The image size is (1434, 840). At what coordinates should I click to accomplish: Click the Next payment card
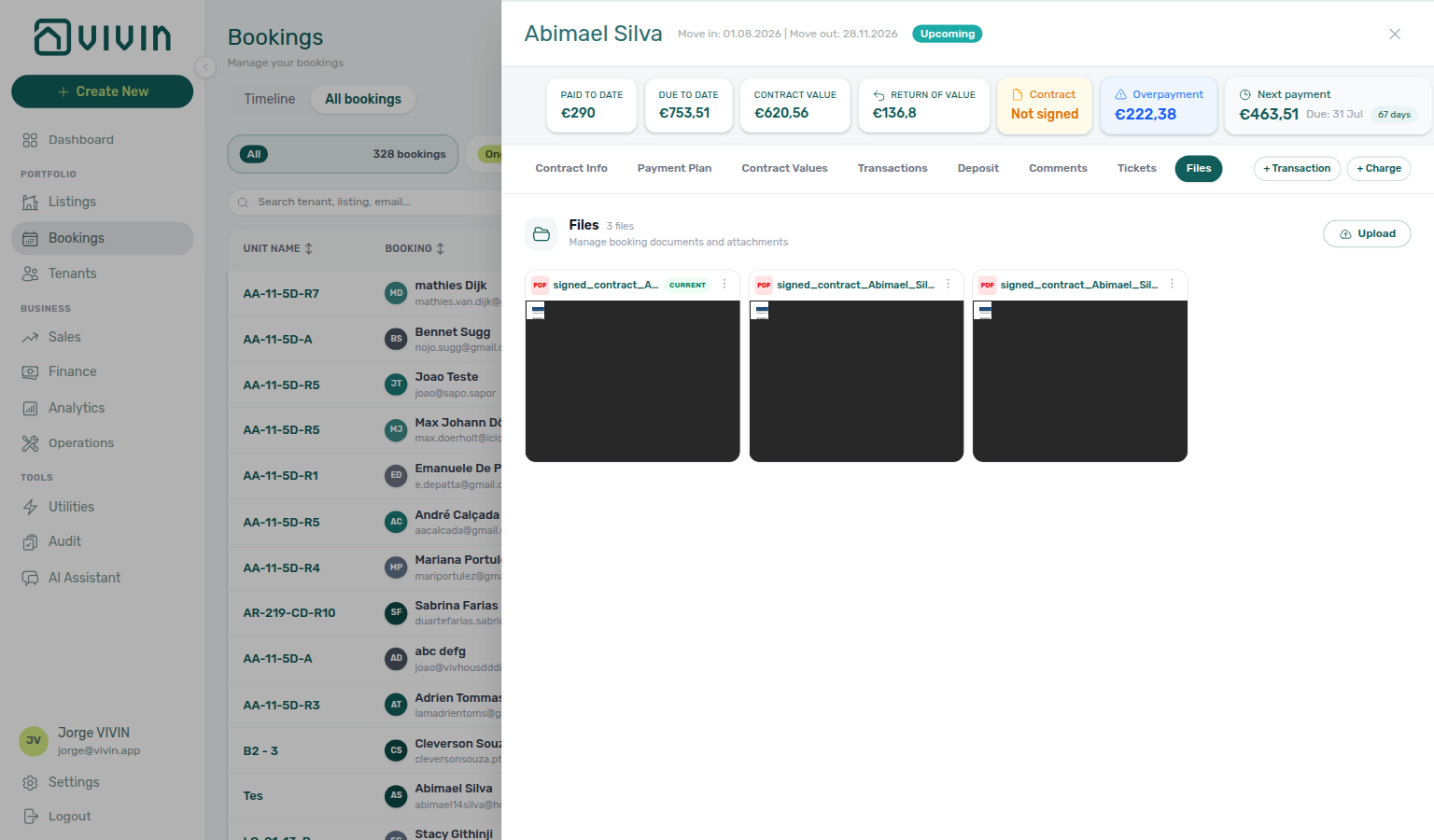click(x=1328, y=105)
